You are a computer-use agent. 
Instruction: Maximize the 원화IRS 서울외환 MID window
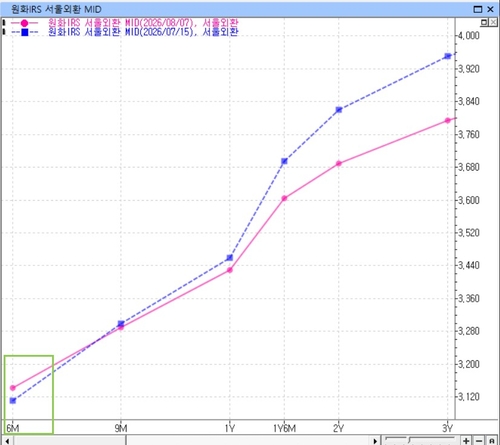pyautogui.click(x=478, y=9)
